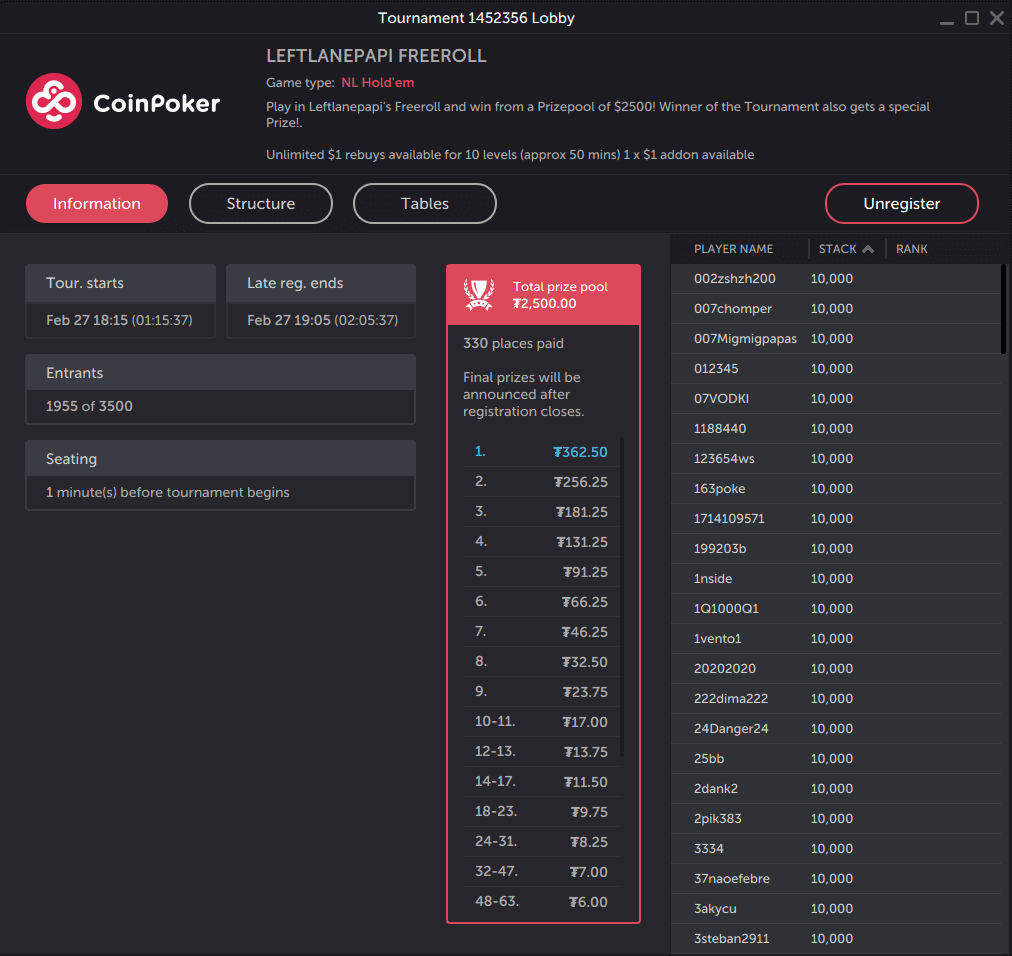Select the 10-11 place prize row
Image resolution: width=1012 pixels, height=956 pixels.
click(x=540, y=722)
